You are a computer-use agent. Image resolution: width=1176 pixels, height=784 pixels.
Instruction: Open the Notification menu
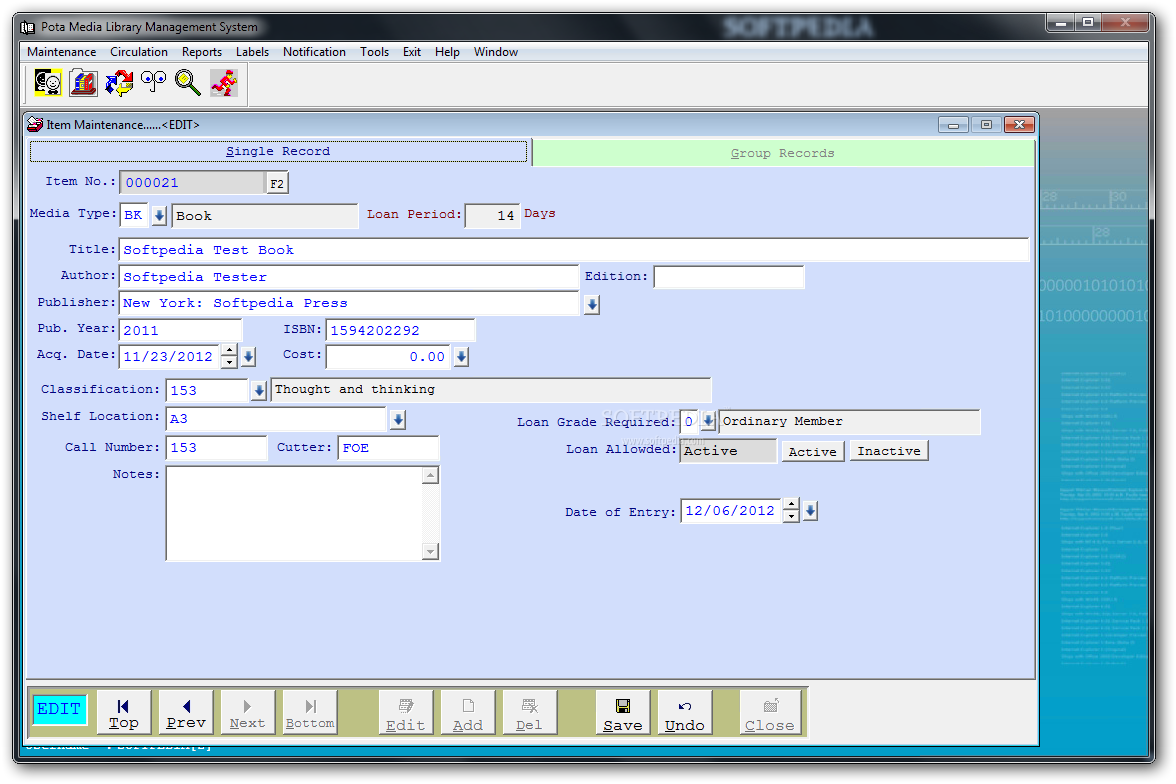pyautogui.click(x=314, y=52)
